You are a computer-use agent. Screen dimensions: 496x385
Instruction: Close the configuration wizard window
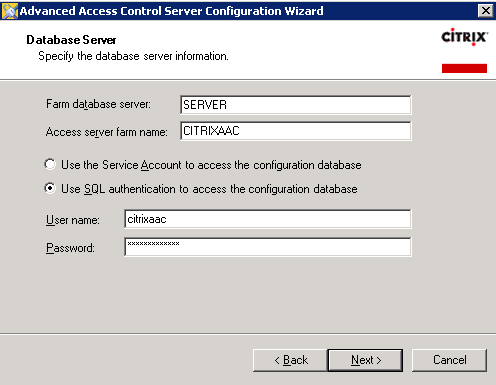point(486,11)
